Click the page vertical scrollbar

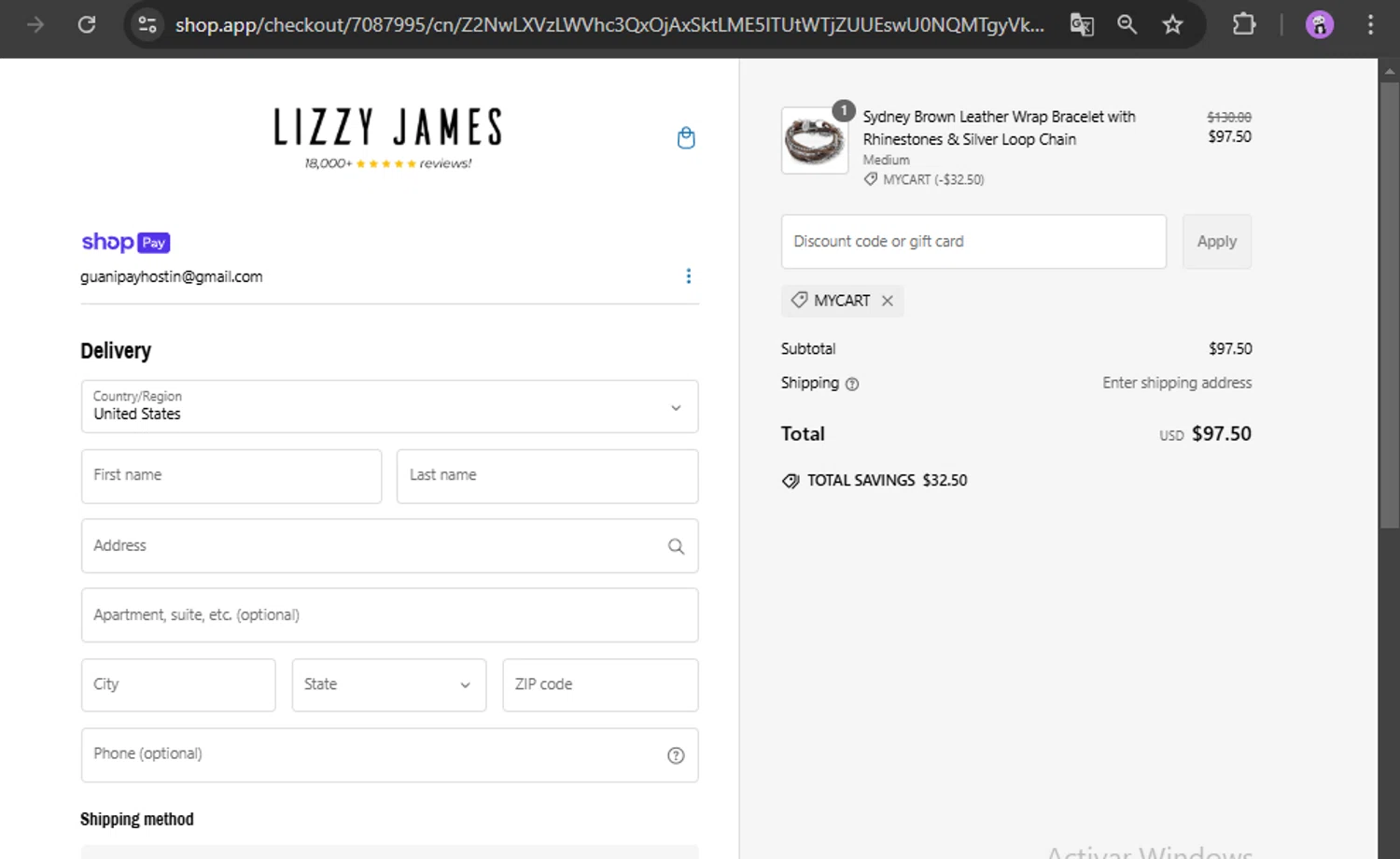coord(1389,305)
